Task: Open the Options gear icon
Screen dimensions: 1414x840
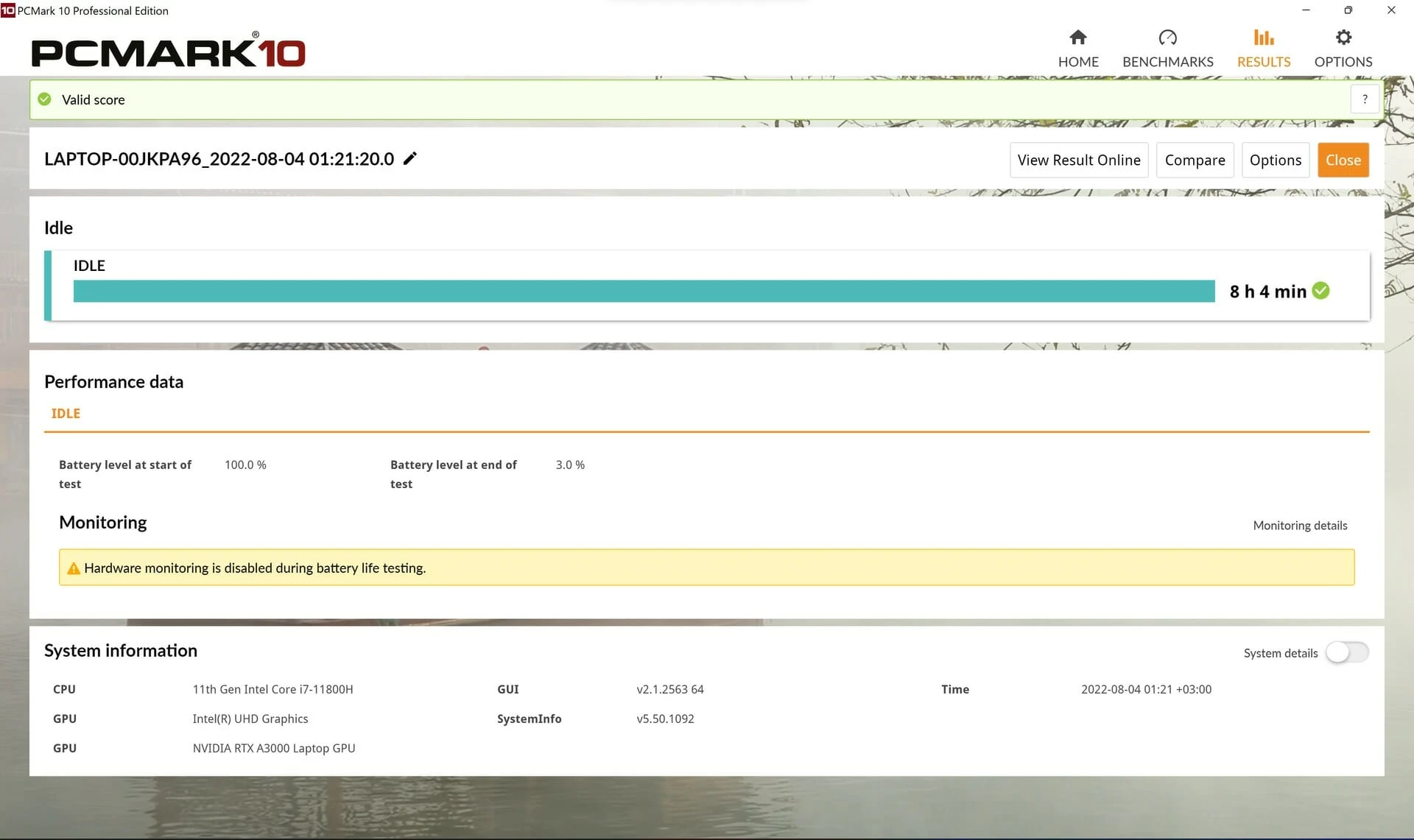Action: pos(1343,38)
